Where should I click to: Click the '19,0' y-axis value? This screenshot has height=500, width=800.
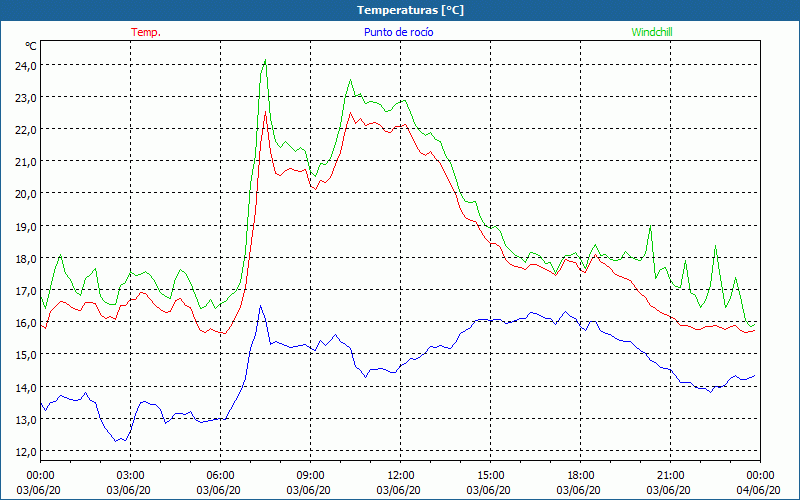pos(26,227)
